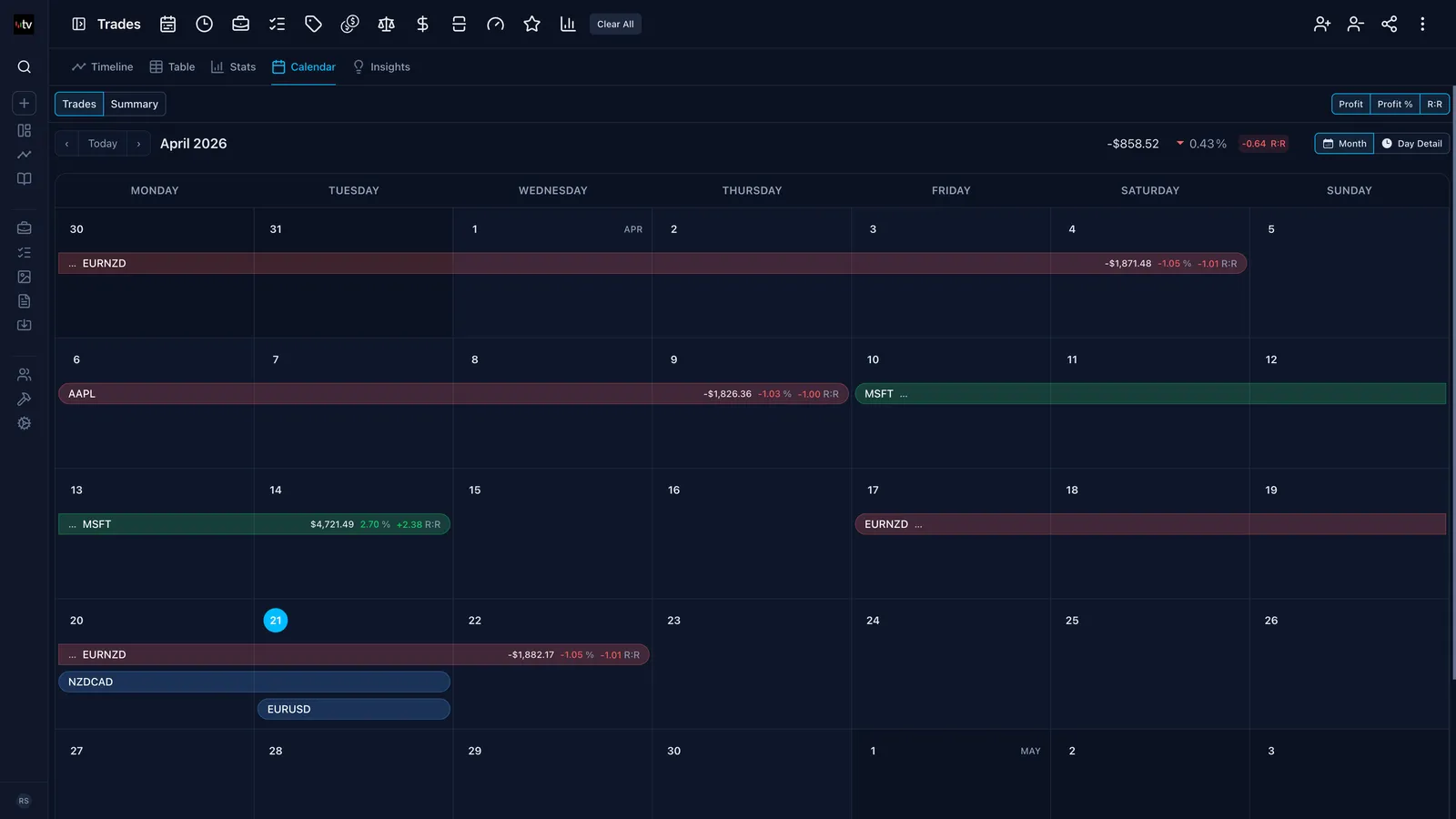Open the trend line icon in sidebar
This screenshot has height=819, width=1456.
25,155
